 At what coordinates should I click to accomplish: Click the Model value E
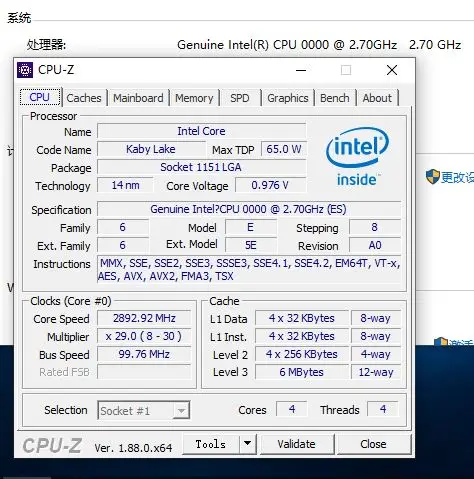pyautogui.click(x=251, y=227)
